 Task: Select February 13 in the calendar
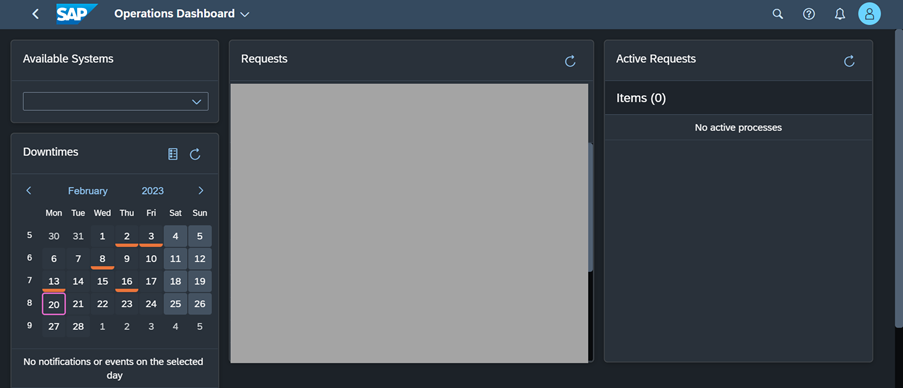click(54, 282)
